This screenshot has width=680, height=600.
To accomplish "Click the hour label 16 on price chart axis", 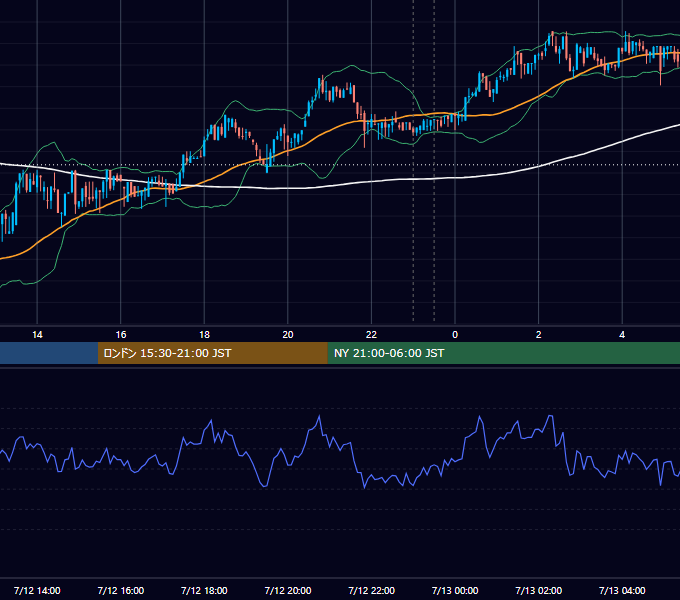I will coord(121,335).
